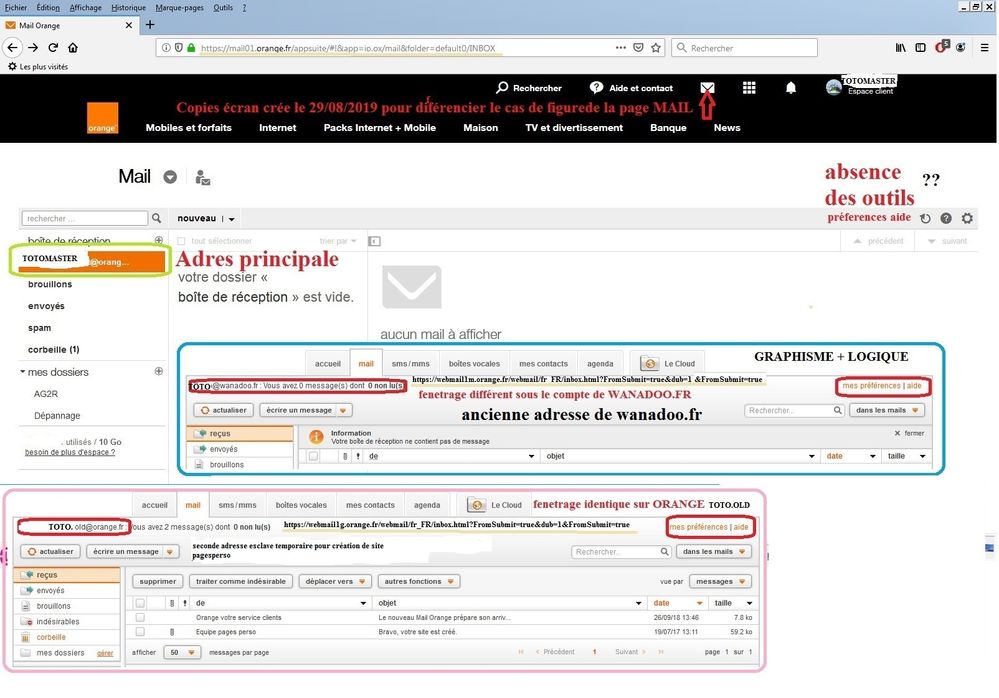The width and height of the screenshot is (999, 698).
Task: Open the spam folder
Action: coord(40,327)
